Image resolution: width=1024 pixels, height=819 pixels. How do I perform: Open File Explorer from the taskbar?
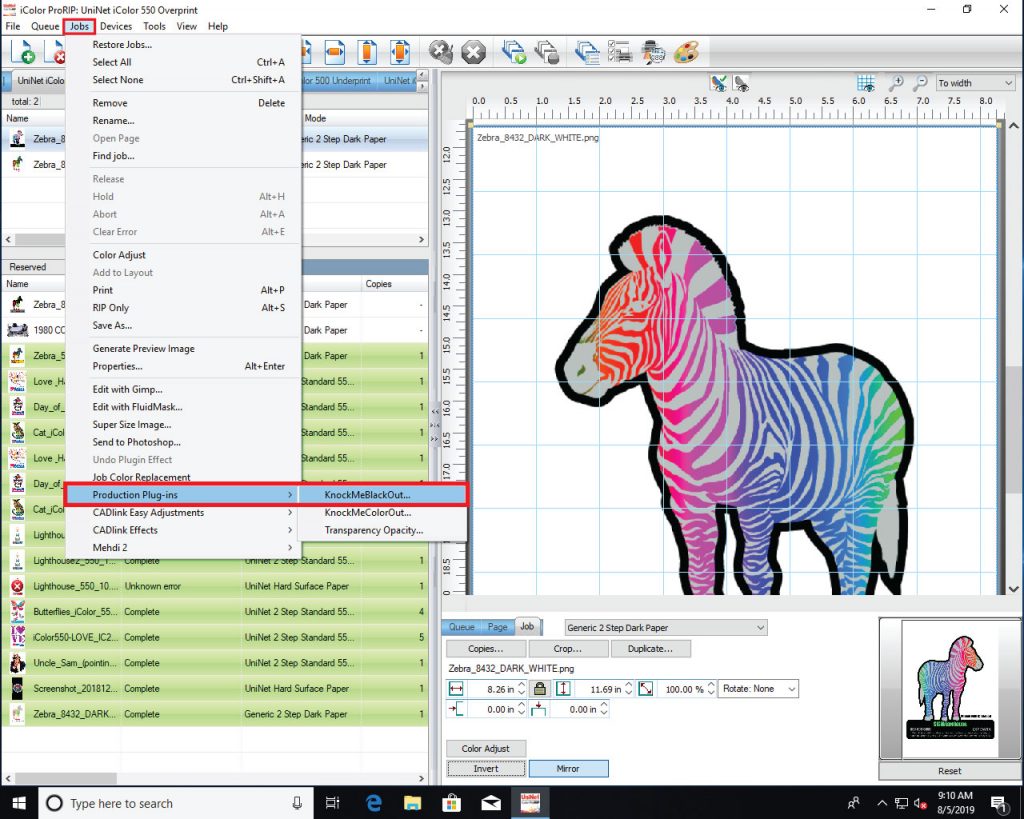pyautogui.click(x=413, y=803)
